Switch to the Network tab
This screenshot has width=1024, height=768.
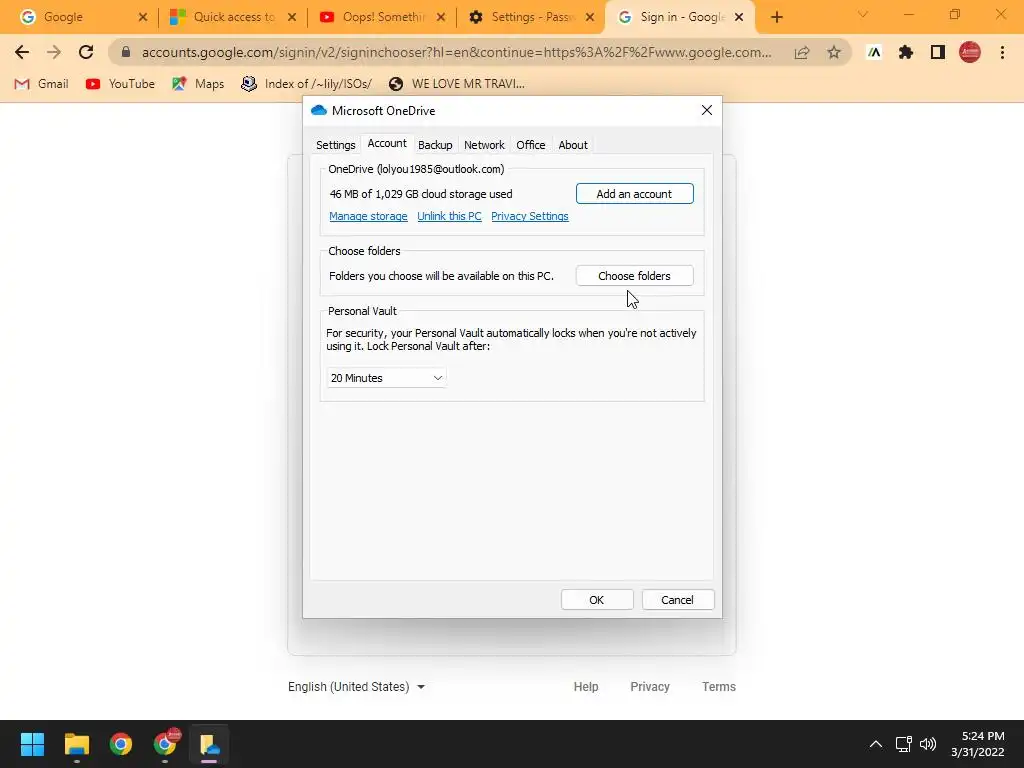[x=484, y=145]
